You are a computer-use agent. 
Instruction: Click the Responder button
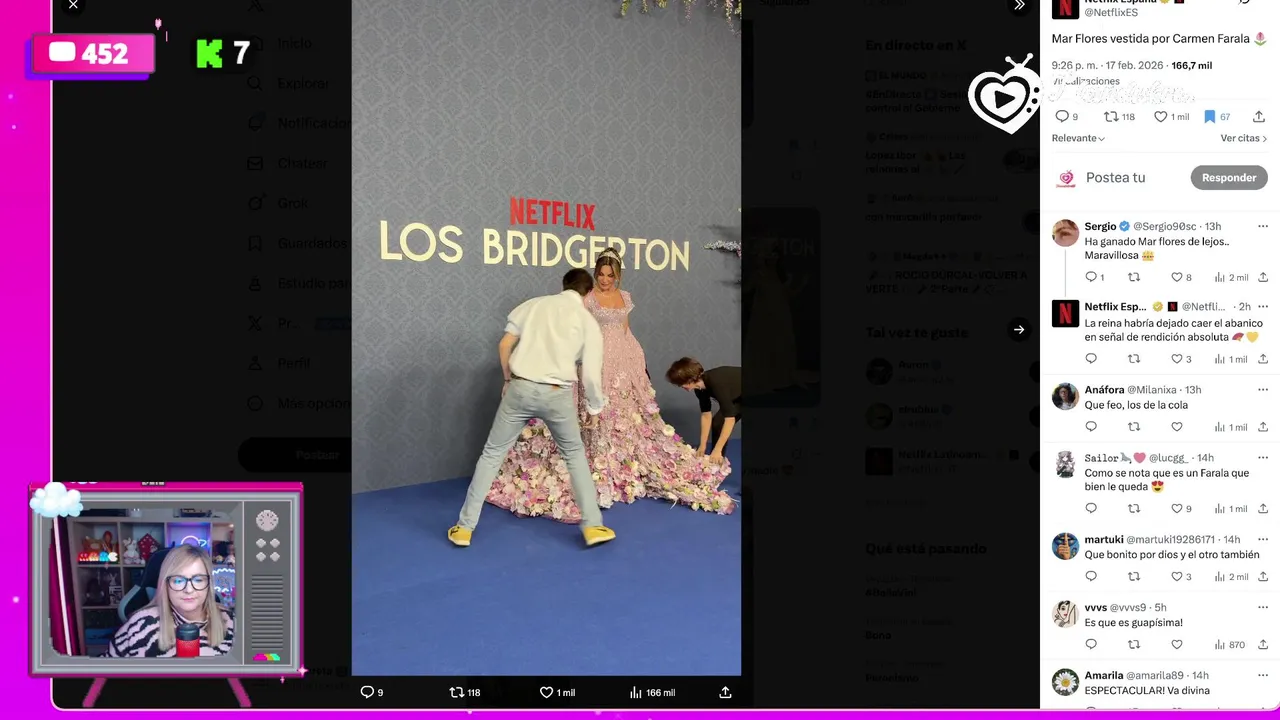click(1229, 178)
